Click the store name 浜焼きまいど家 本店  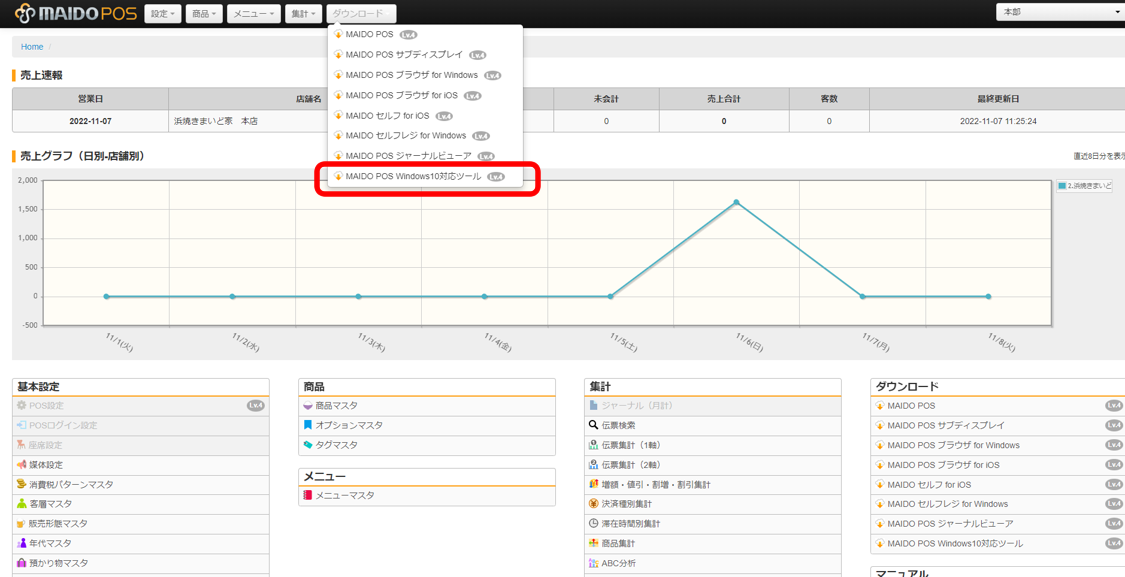point(216,121)
